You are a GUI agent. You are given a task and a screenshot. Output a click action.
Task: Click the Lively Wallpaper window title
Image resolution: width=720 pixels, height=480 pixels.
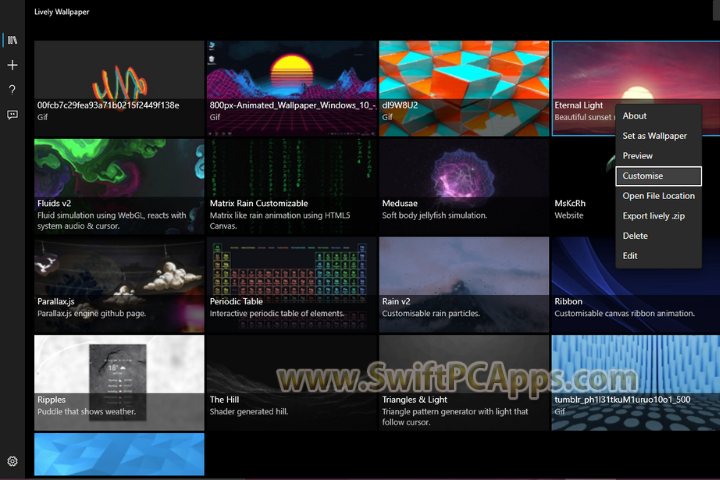click(x=62, y=12)
